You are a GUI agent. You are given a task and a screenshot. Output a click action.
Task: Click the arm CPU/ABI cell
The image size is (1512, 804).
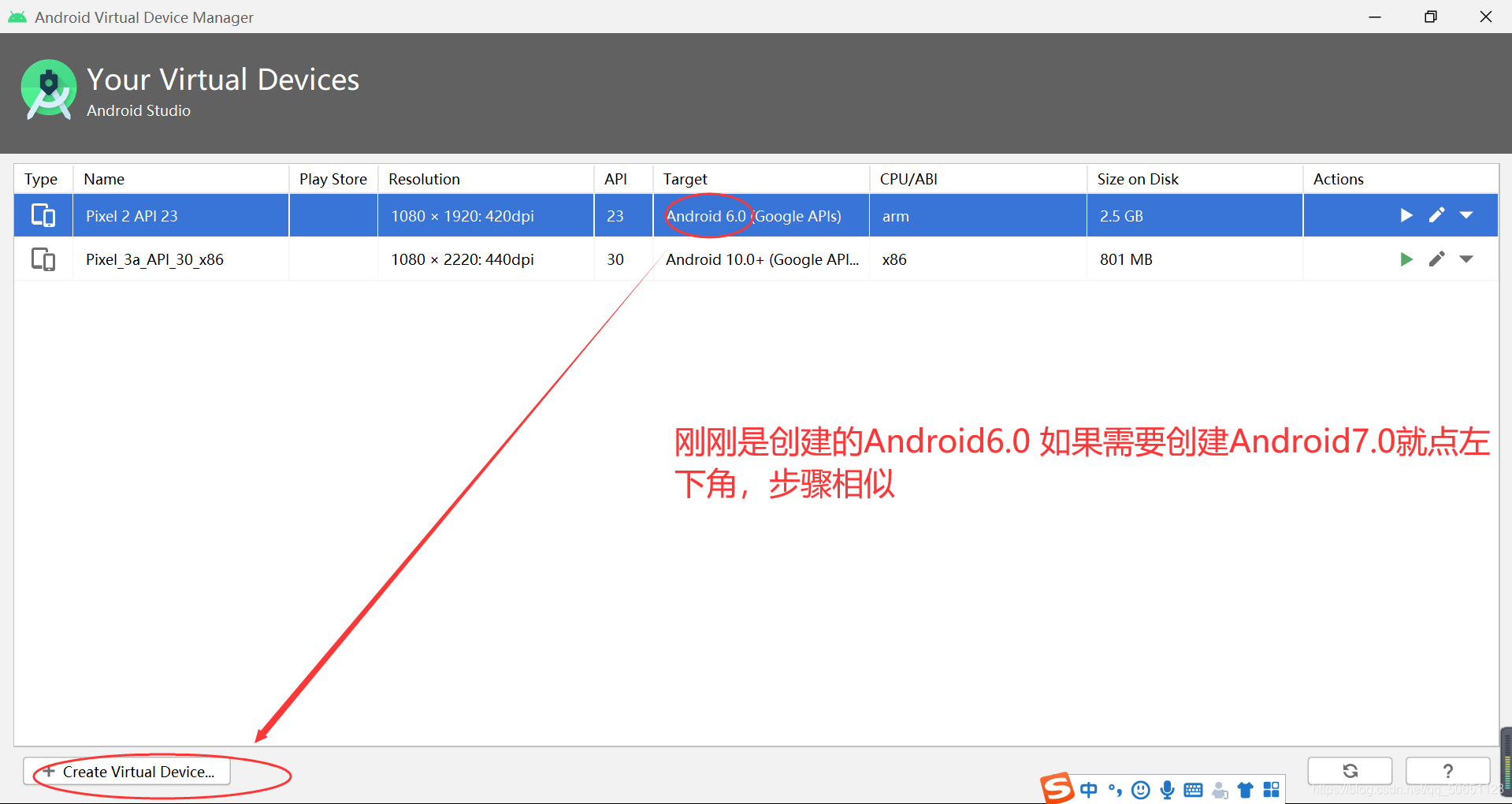(978, 216)
